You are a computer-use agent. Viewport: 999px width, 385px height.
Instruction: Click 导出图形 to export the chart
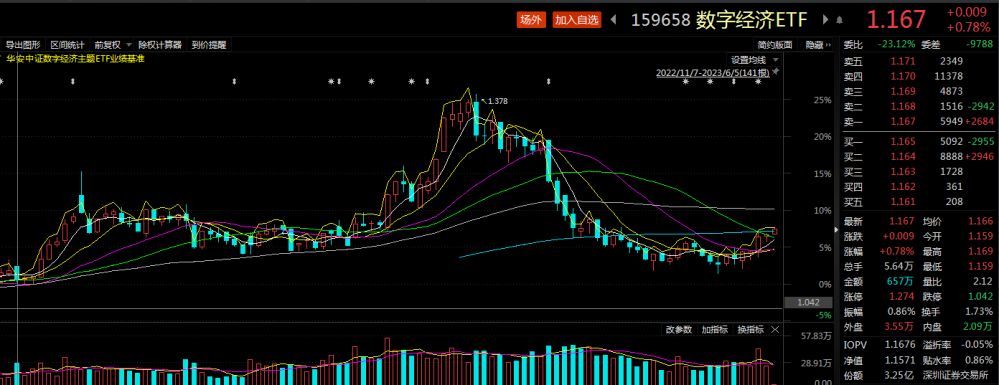[24, 45]
